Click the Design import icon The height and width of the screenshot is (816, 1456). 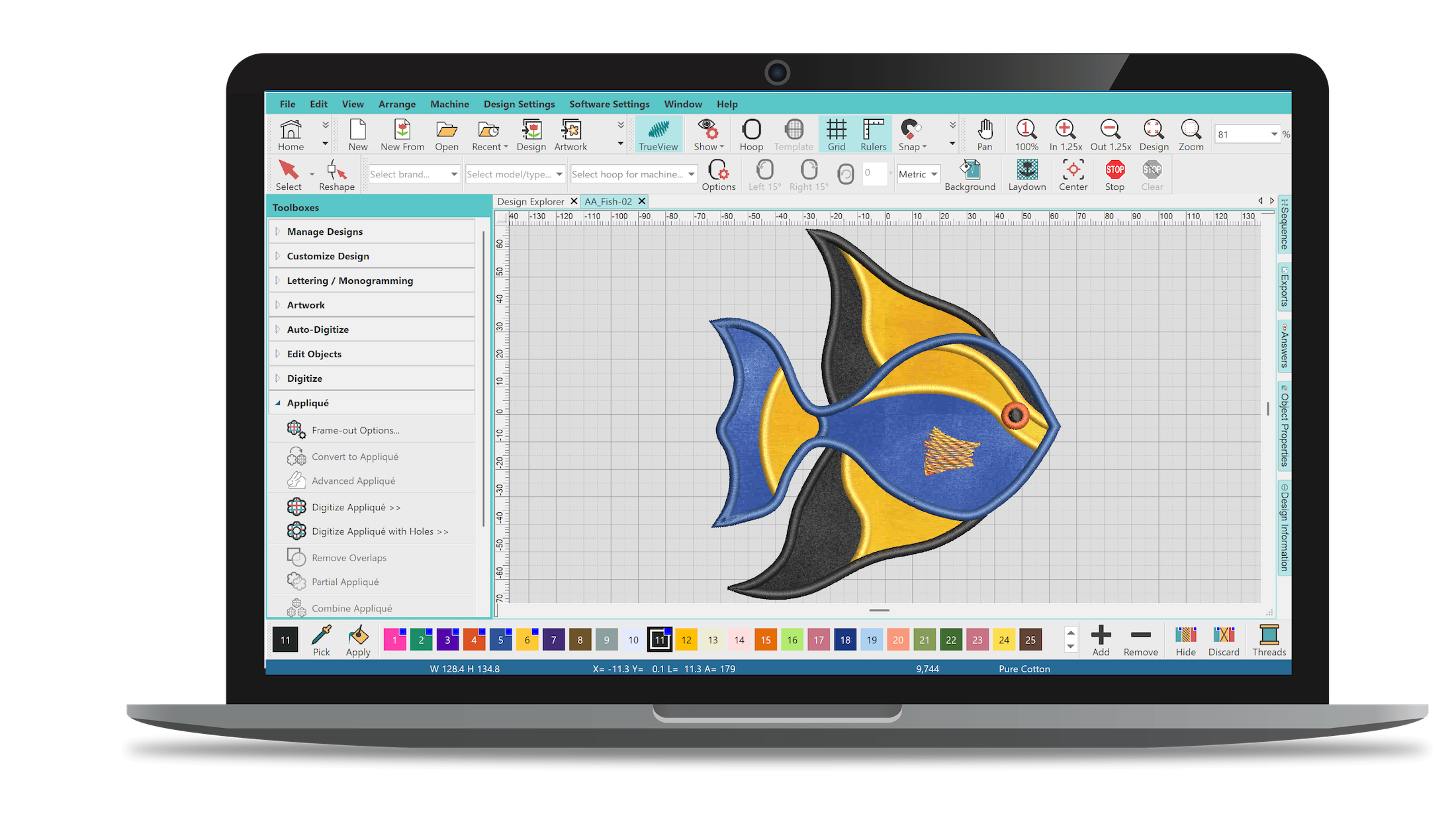[x=531, y=135]
